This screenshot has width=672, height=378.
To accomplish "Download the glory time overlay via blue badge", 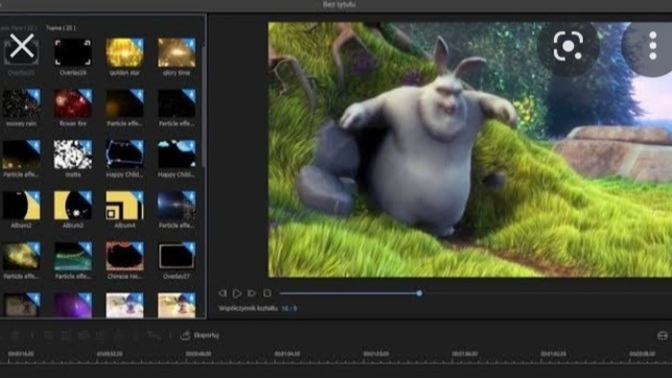I will coord(190,43).
